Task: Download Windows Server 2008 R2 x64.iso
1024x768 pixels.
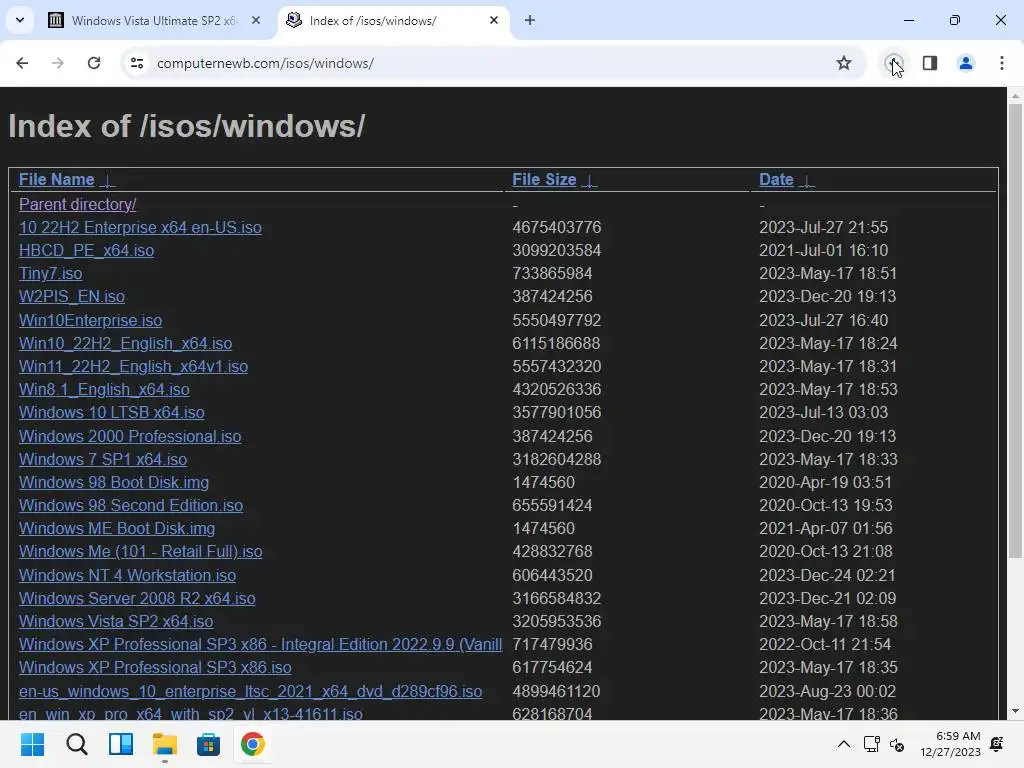Action: pyautogui.click(x=137, y=598)
